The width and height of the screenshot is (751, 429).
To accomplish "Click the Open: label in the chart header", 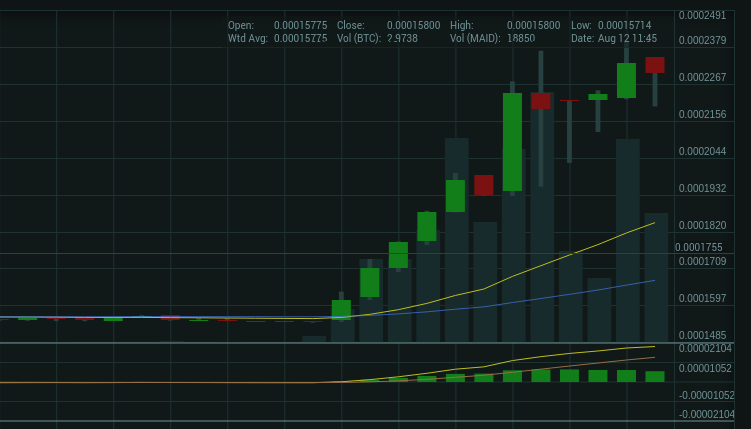I will [241, 25].
